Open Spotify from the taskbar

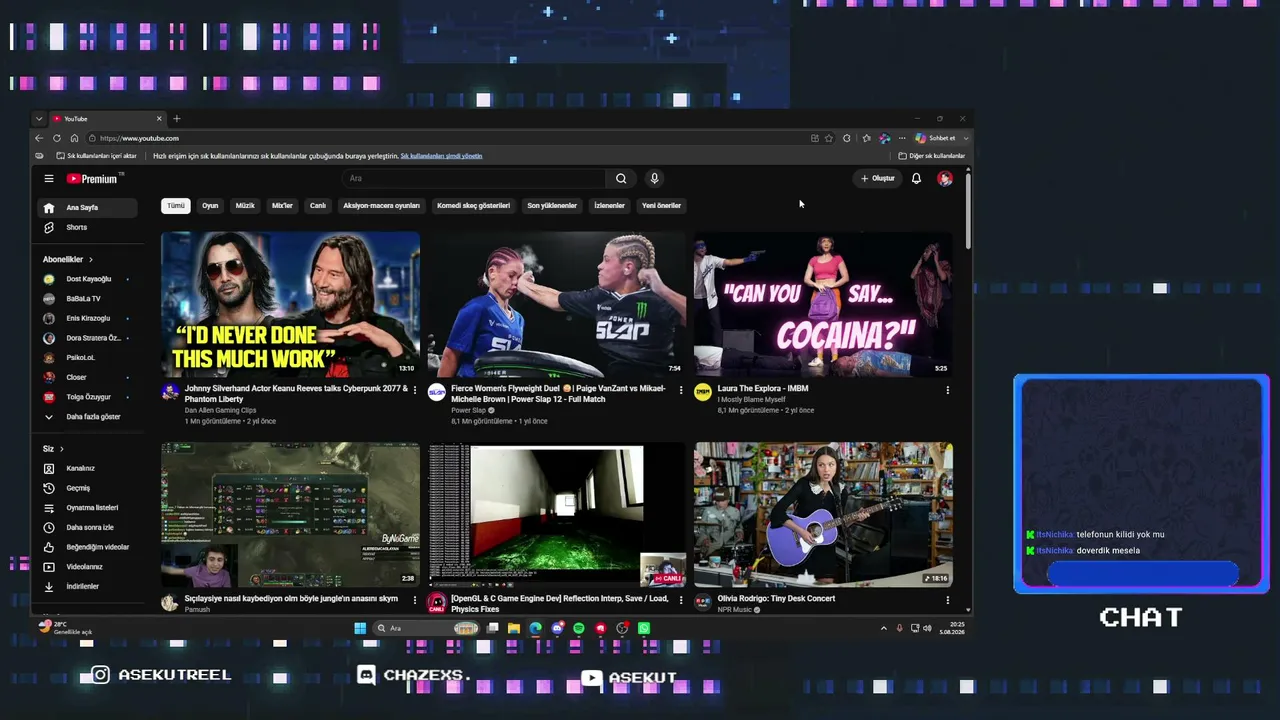[x=579, y=628]
